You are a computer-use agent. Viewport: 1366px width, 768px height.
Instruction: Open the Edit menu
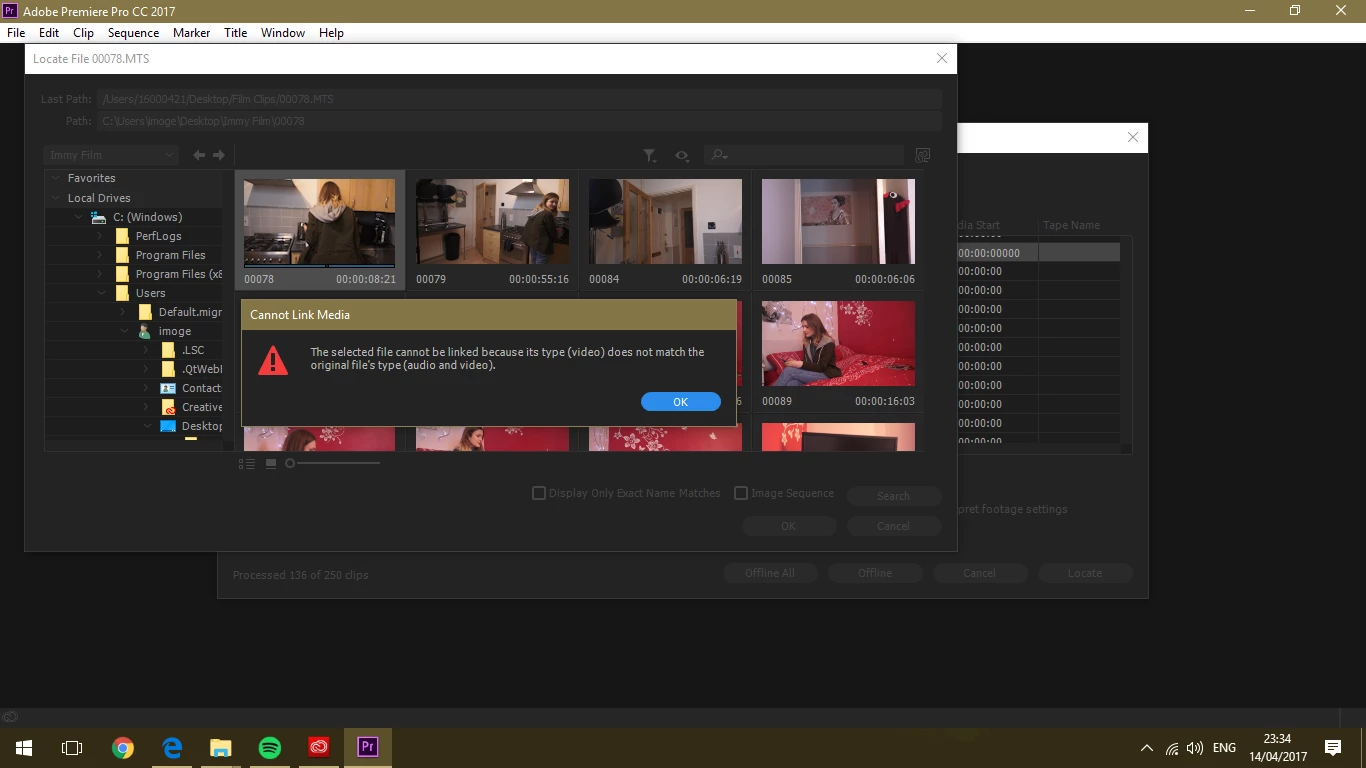(49, 33)
